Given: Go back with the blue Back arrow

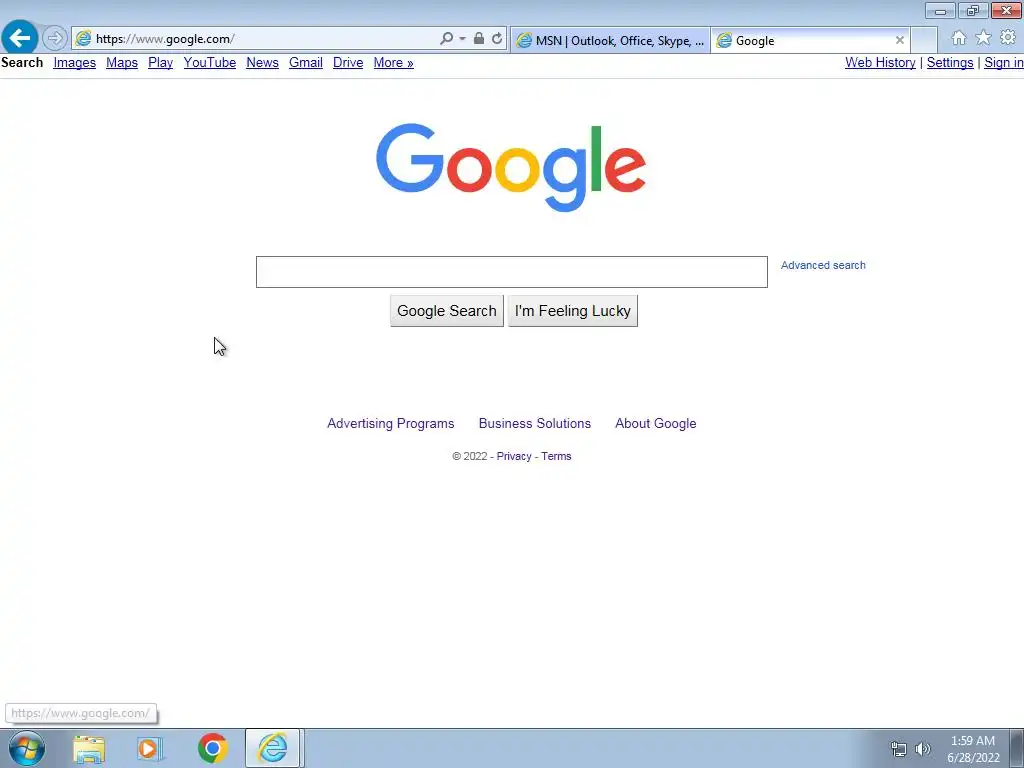Looking at the screenshot, I should 20,38.
